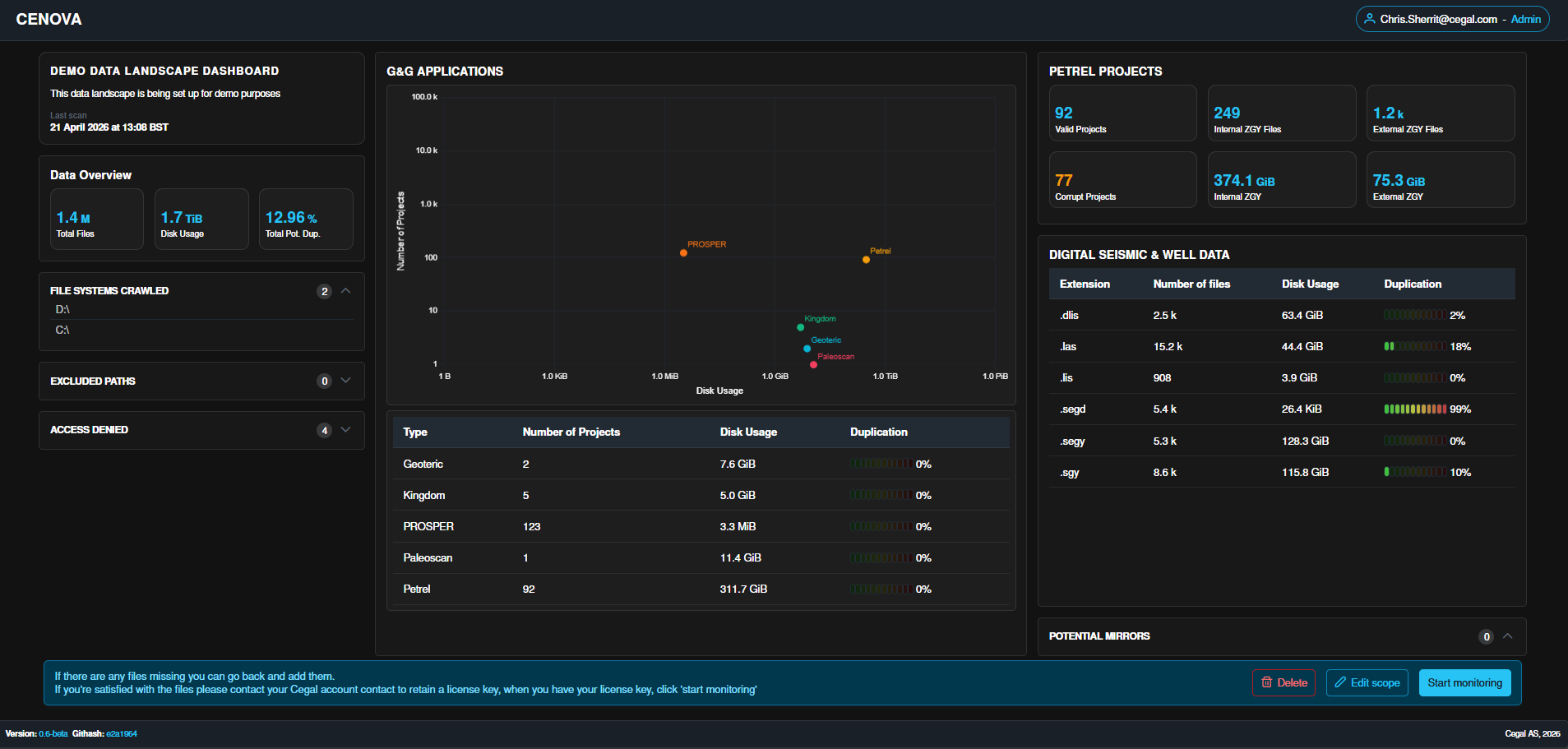
Task: Click the Start monitoring button
Action: (x=1464, y=682)
